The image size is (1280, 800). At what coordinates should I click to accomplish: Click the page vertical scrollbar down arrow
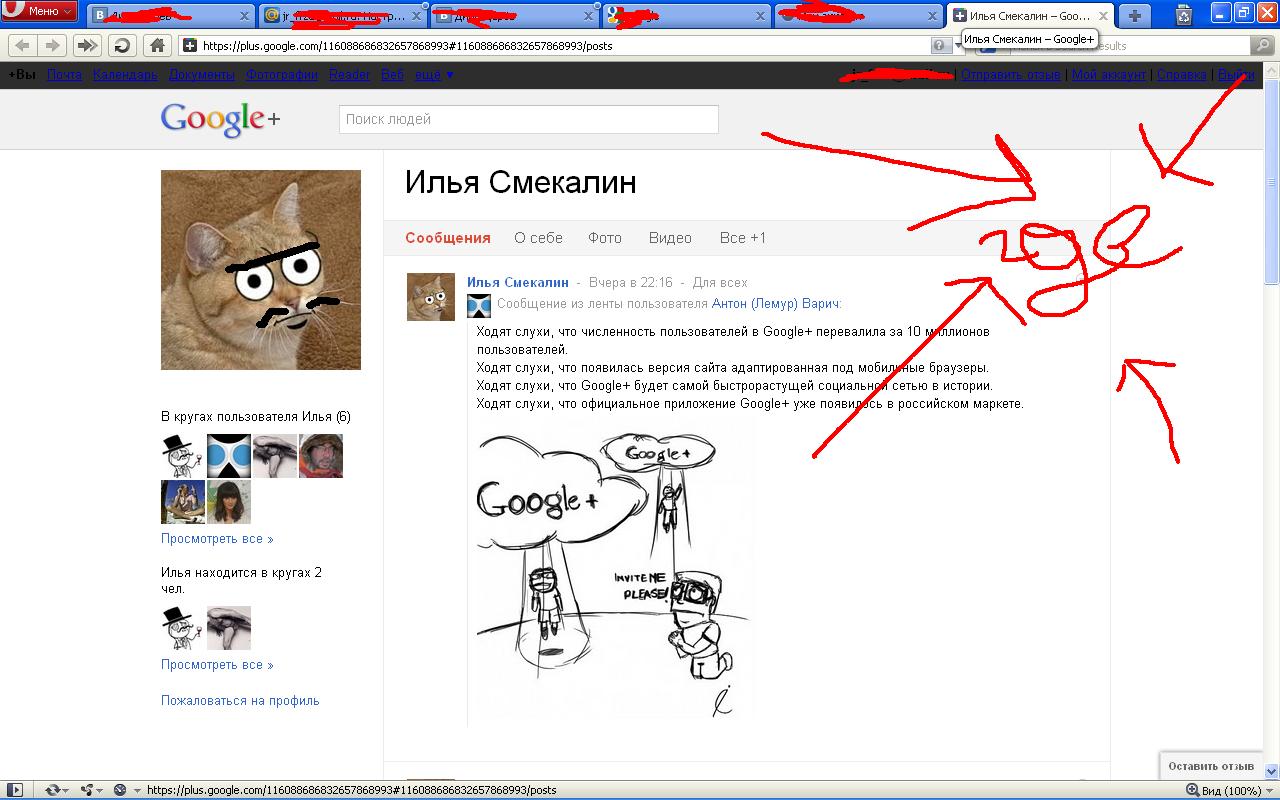[1272, 771]
